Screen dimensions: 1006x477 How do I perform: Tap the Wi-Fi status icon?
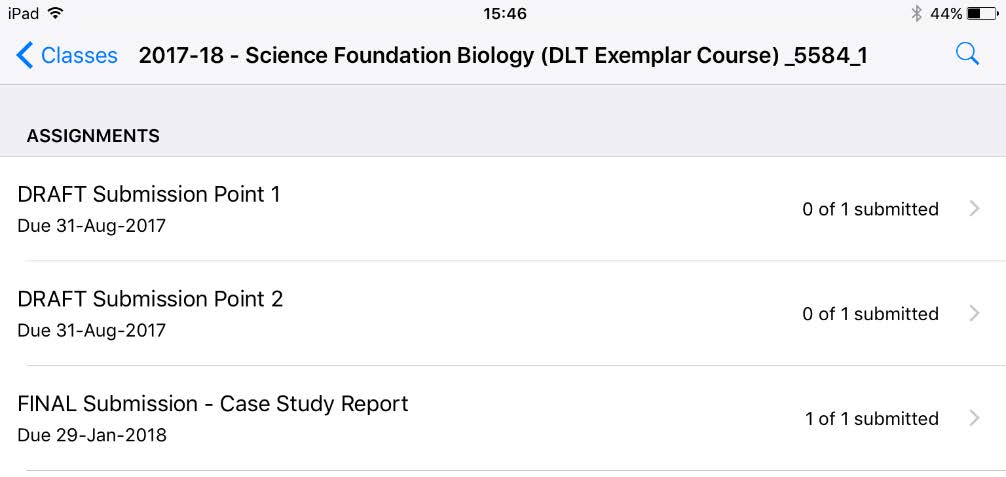click(56, 13)
